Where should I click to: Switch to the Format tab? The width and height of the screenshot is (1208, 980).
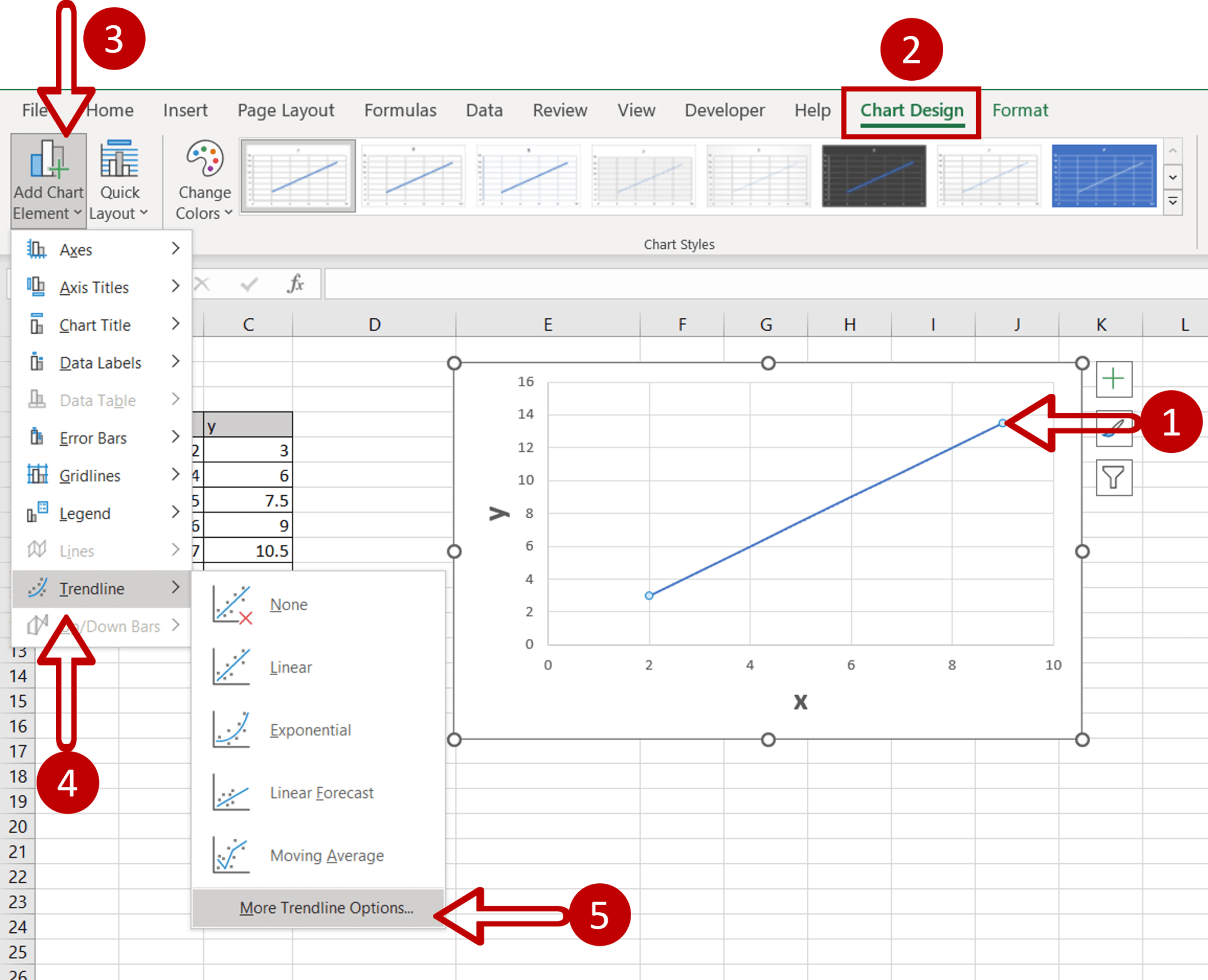pyautogui.click(x=1019, y=110)
